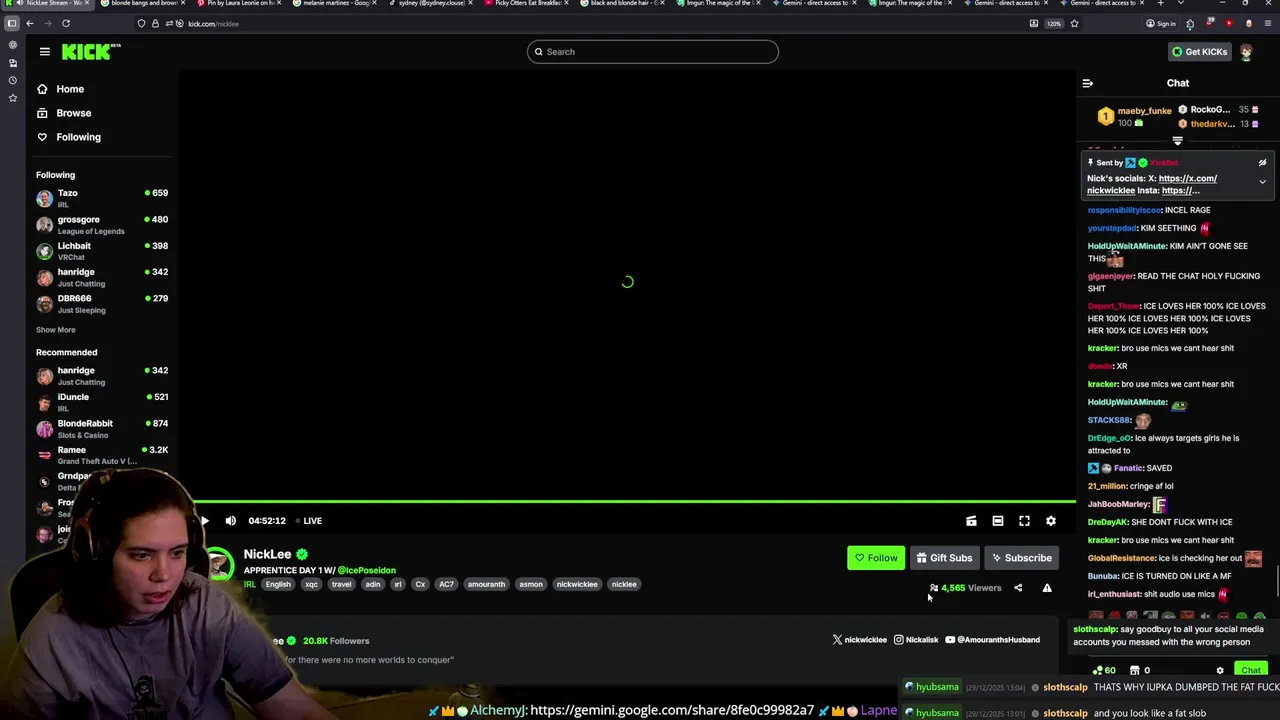Select the English tag
The image size is (1280, 720).
pyautogui.click(x=278, y=584)
